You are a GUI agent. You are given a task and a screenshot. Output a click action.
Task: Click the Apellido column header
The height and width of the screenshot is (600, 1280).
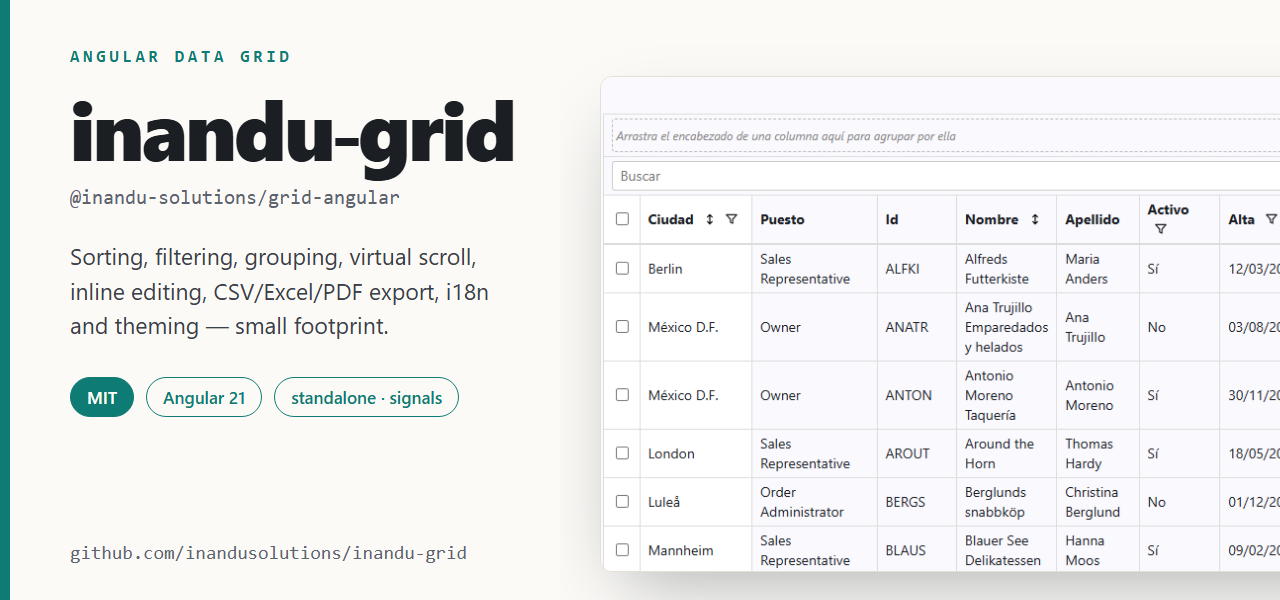[1098, 219]
